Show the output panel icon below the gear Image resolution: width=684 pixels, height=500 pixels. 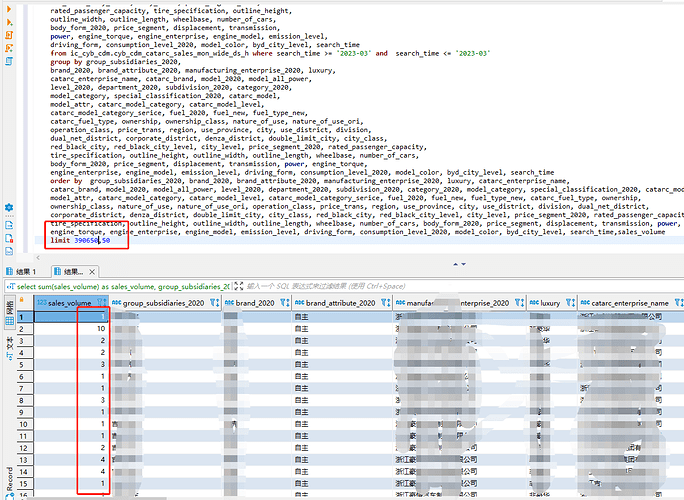tap(9, 225)
